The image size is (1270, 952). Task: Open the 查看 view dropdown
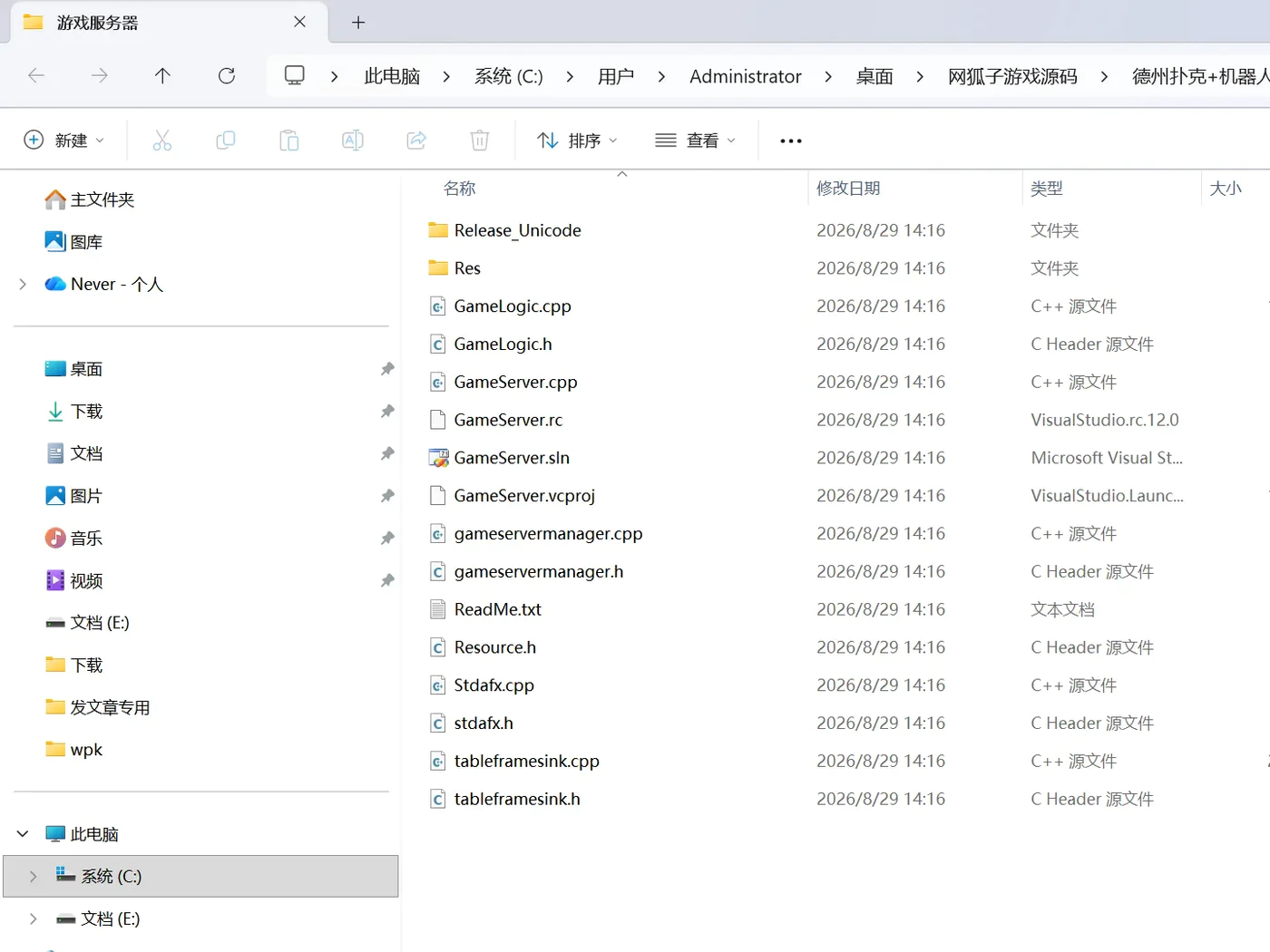[695, 141]
